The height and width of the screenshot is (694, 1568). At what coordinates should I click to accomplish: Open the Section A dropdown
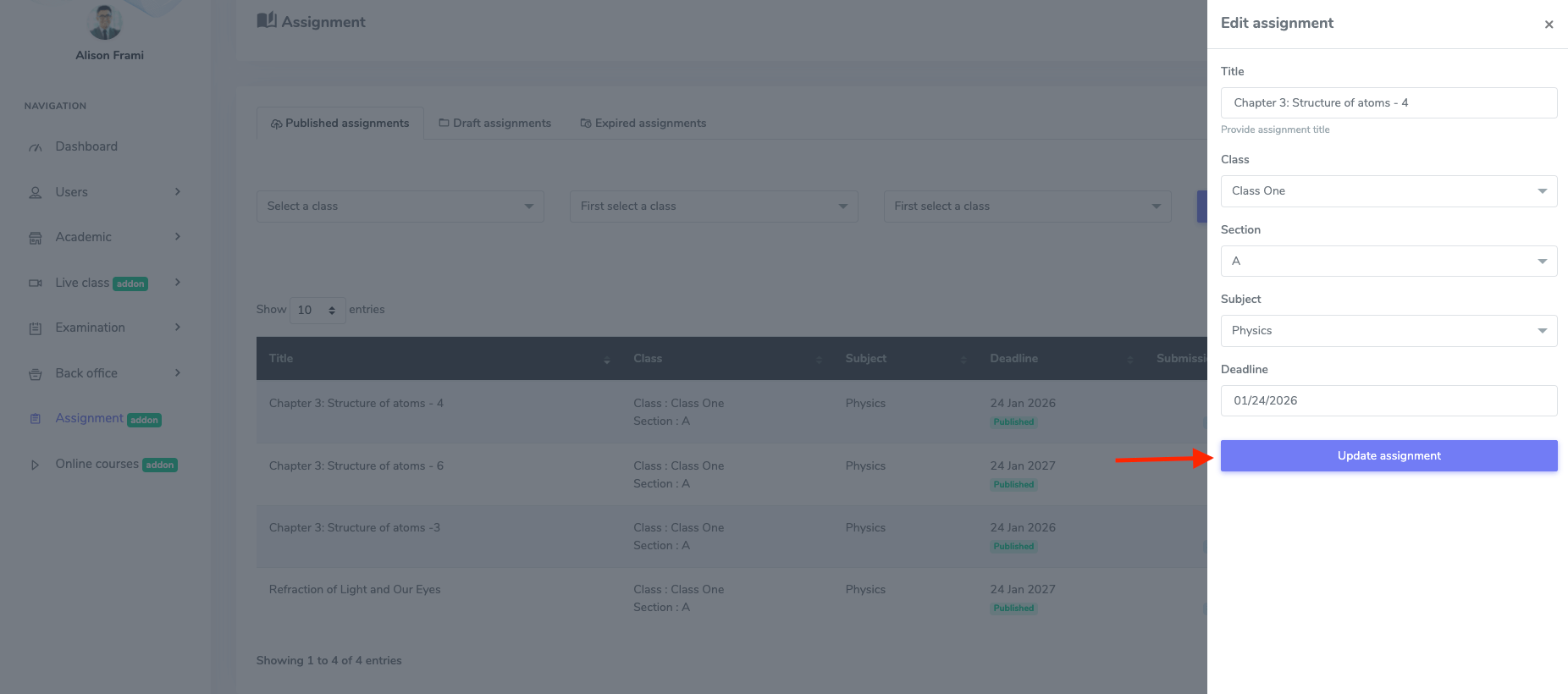point(1389,262)
